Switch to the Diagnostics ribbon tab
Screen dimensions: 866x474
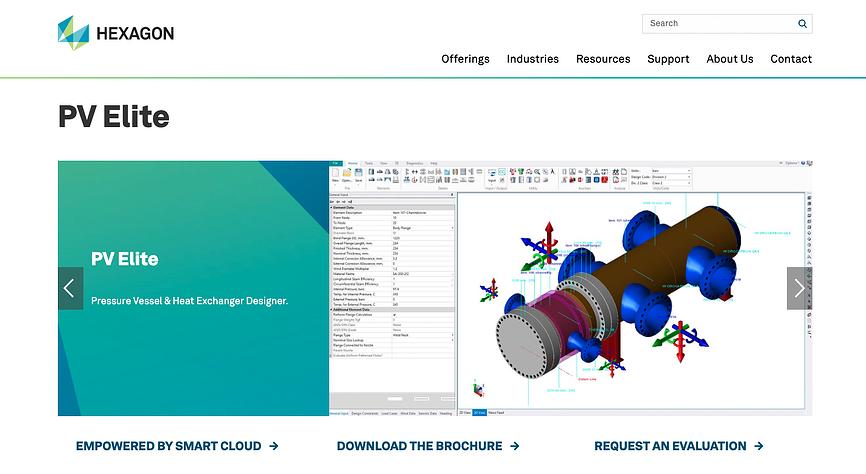coord(414,164)
